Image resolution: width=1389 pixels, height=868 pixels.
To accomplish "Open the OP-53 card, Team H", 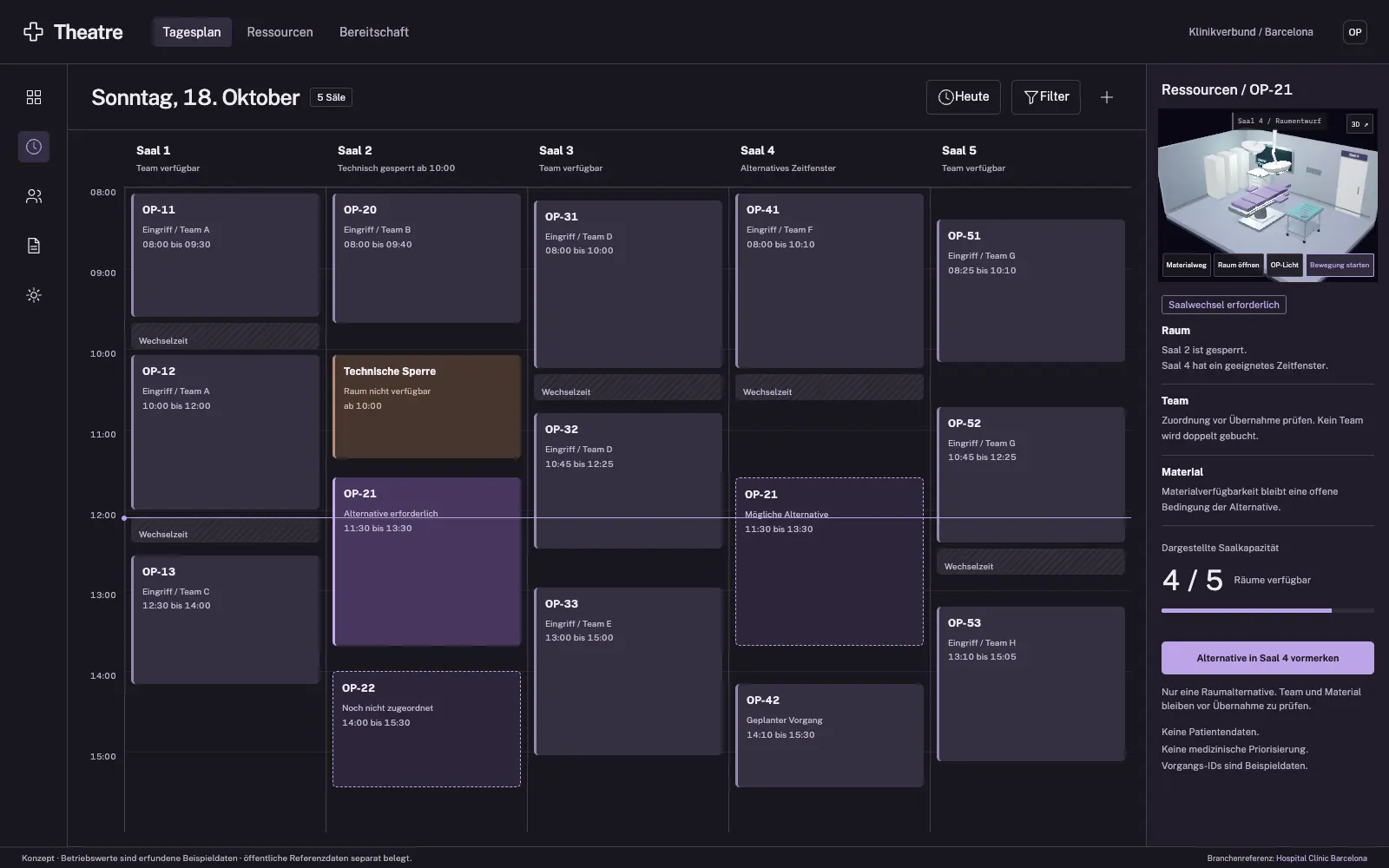I will click(x=1031, y=684).
